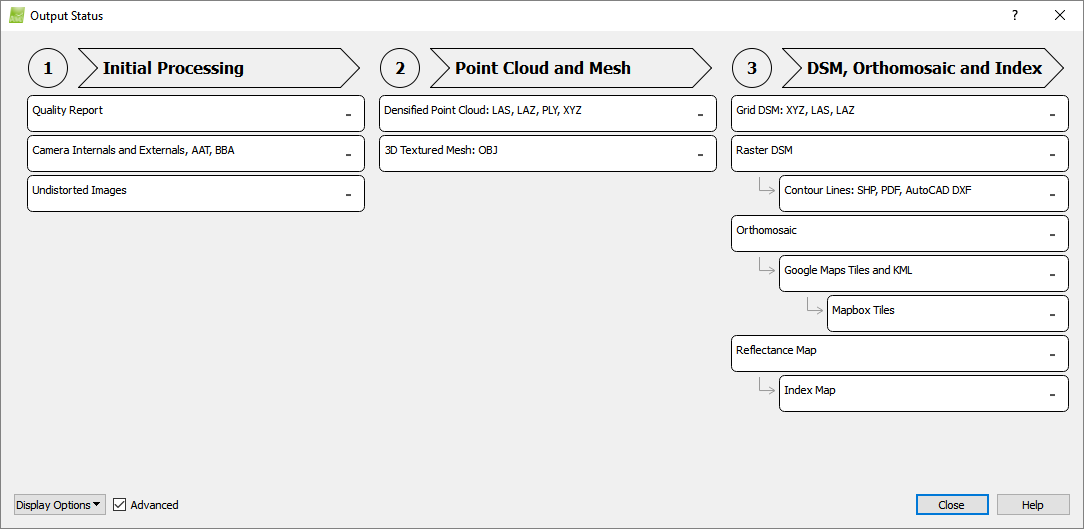This screenshot has width=1084, height=529.
Task: Click the step 3 circle icon
Action: pyautogui.click(x=752, y=68)
